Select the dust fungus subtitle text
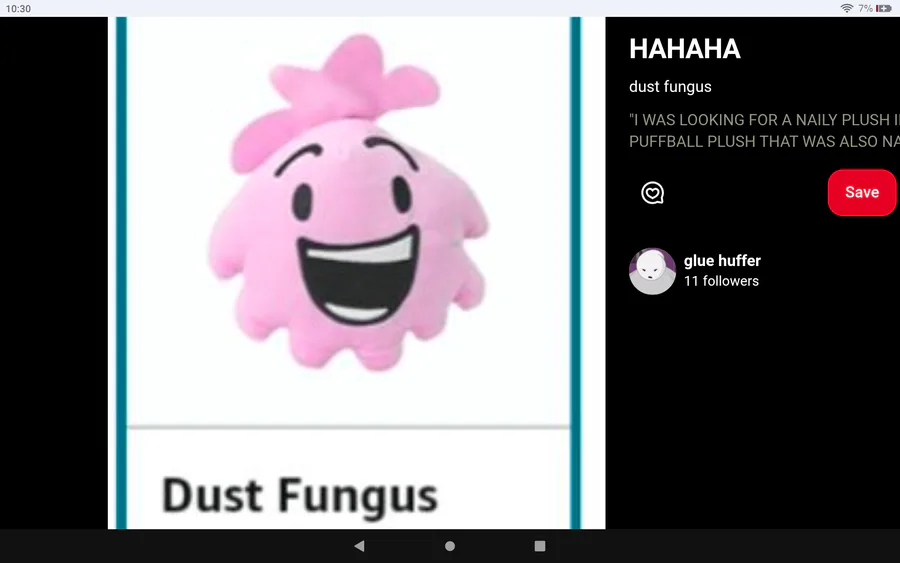Screen dimensions: 900x563 (x=670, y=87)
